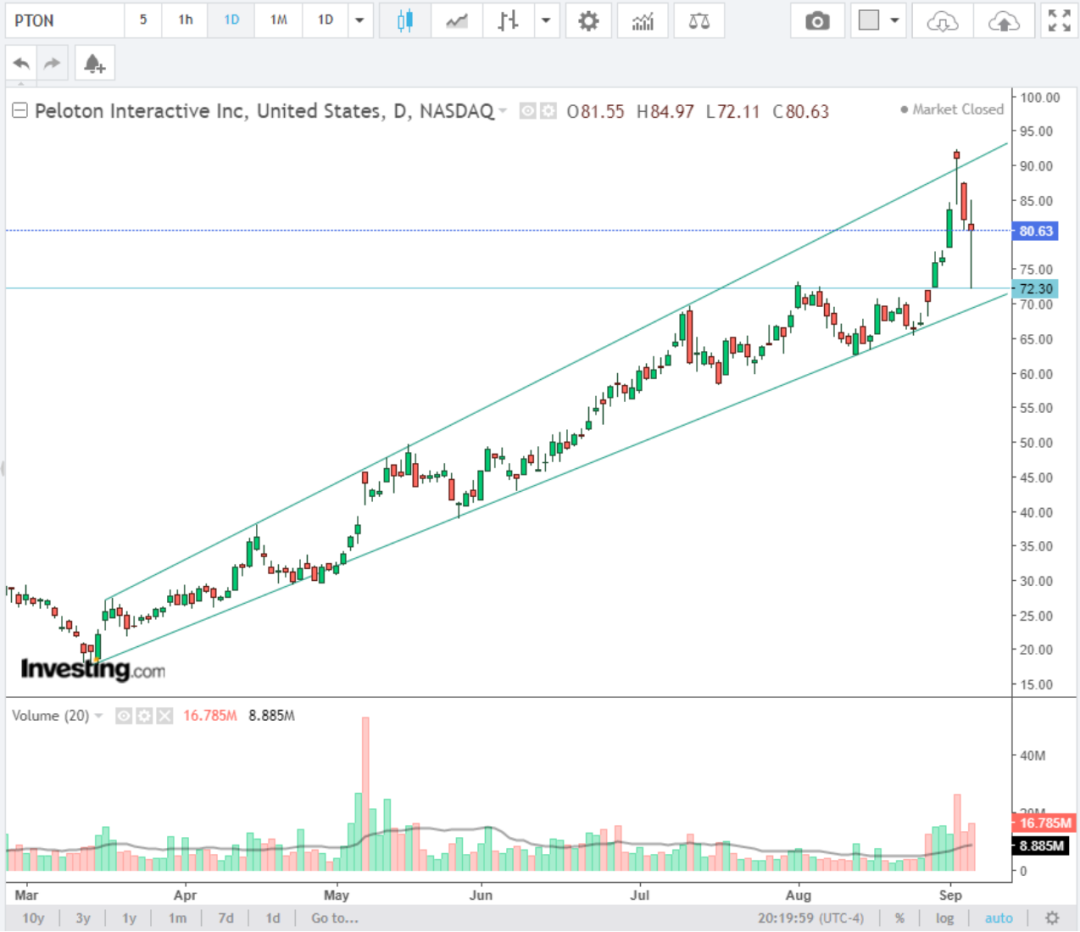Collapse the Peloton legend with minus box
1080x932 pixels.
click(x=20, y=110)
